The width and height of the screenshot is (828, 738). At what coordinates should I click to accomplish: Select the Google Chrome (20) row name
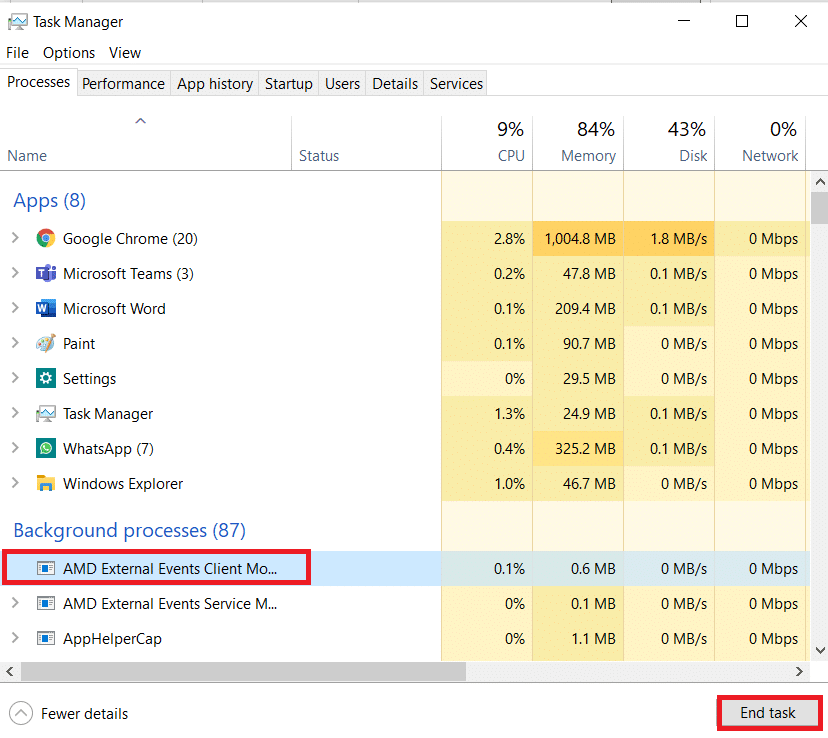pyautogui.click(x=130, y=239)
